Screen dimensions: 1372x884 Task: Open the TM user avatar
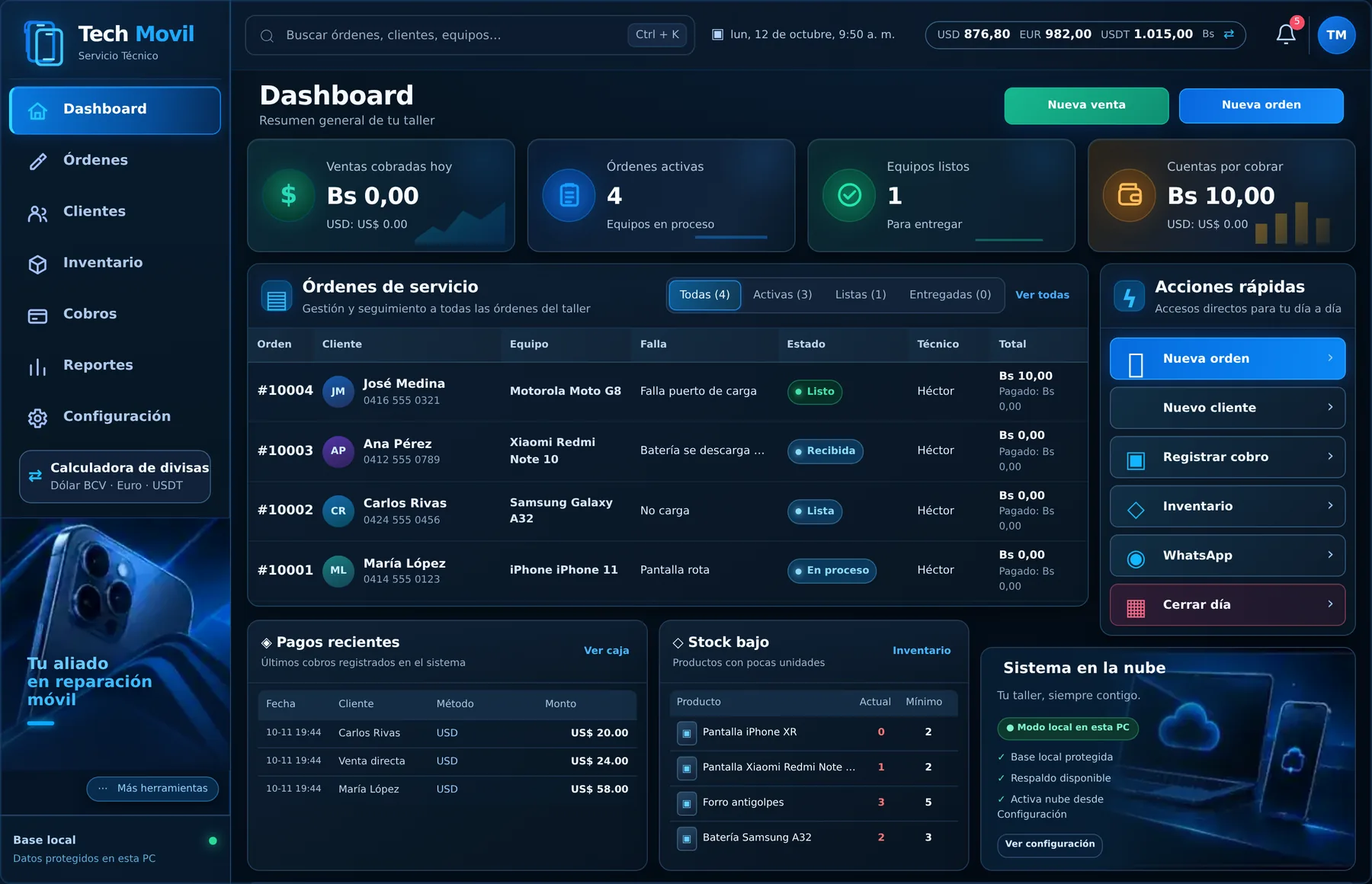coord(1336,35)
